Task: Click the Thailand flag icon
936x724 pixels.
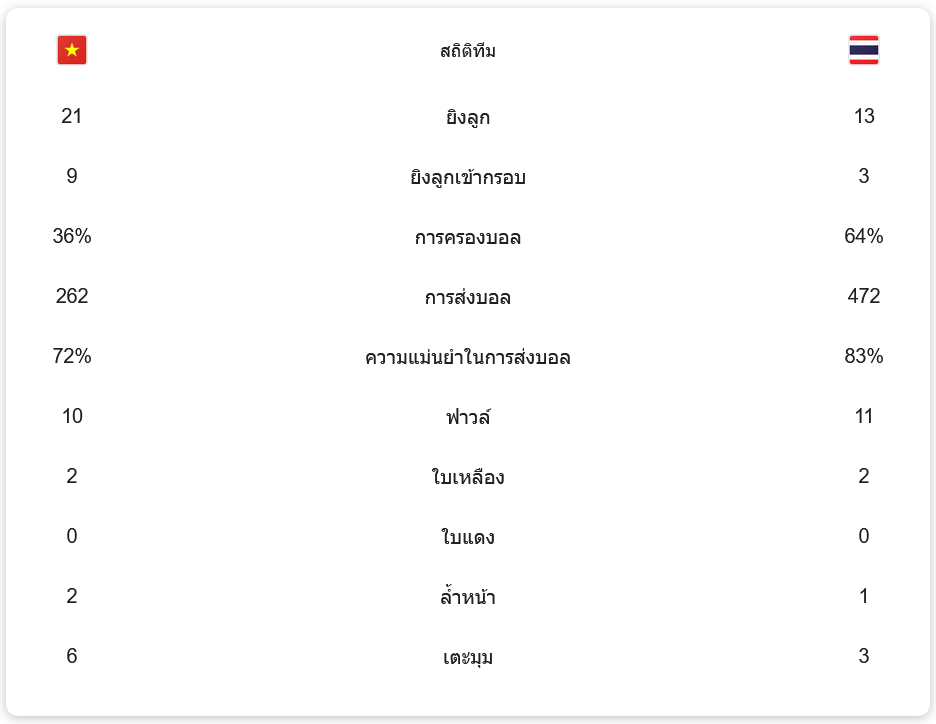Action: pos(863,50)
